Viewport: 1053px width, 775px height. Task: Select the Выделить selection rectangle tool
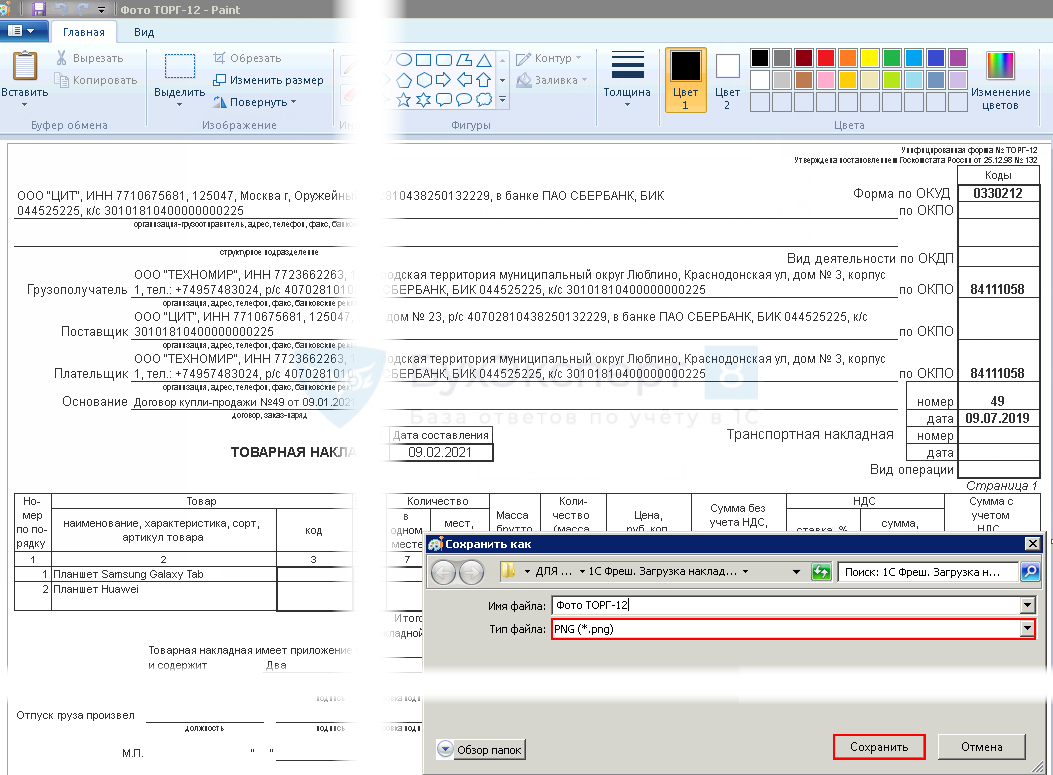point(180,66)
